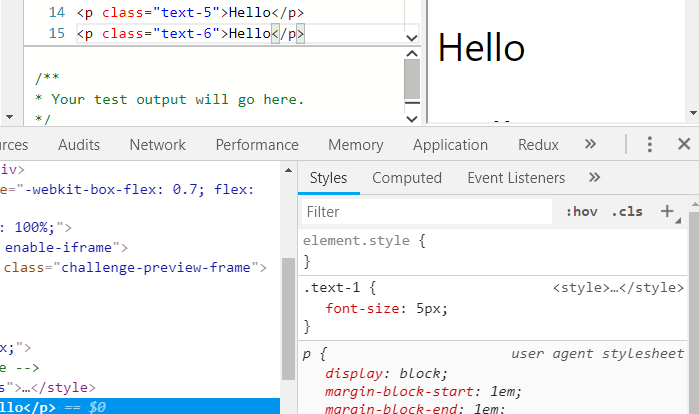Switch to the Network tab
Image resolution: width=699 pixels, height=414 pixels.
point(157,145)
